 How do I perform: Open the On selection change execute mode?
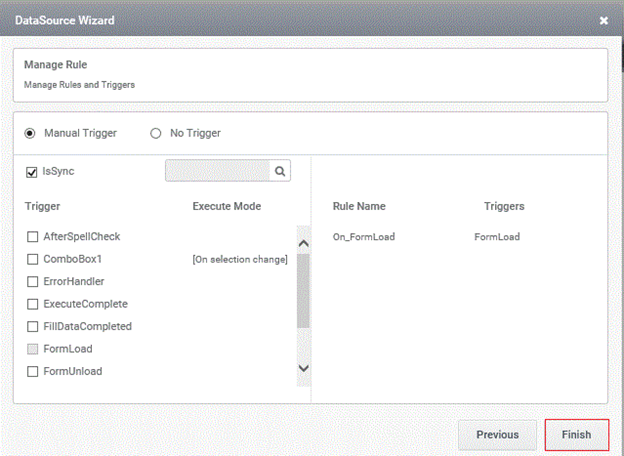point(240,259)
